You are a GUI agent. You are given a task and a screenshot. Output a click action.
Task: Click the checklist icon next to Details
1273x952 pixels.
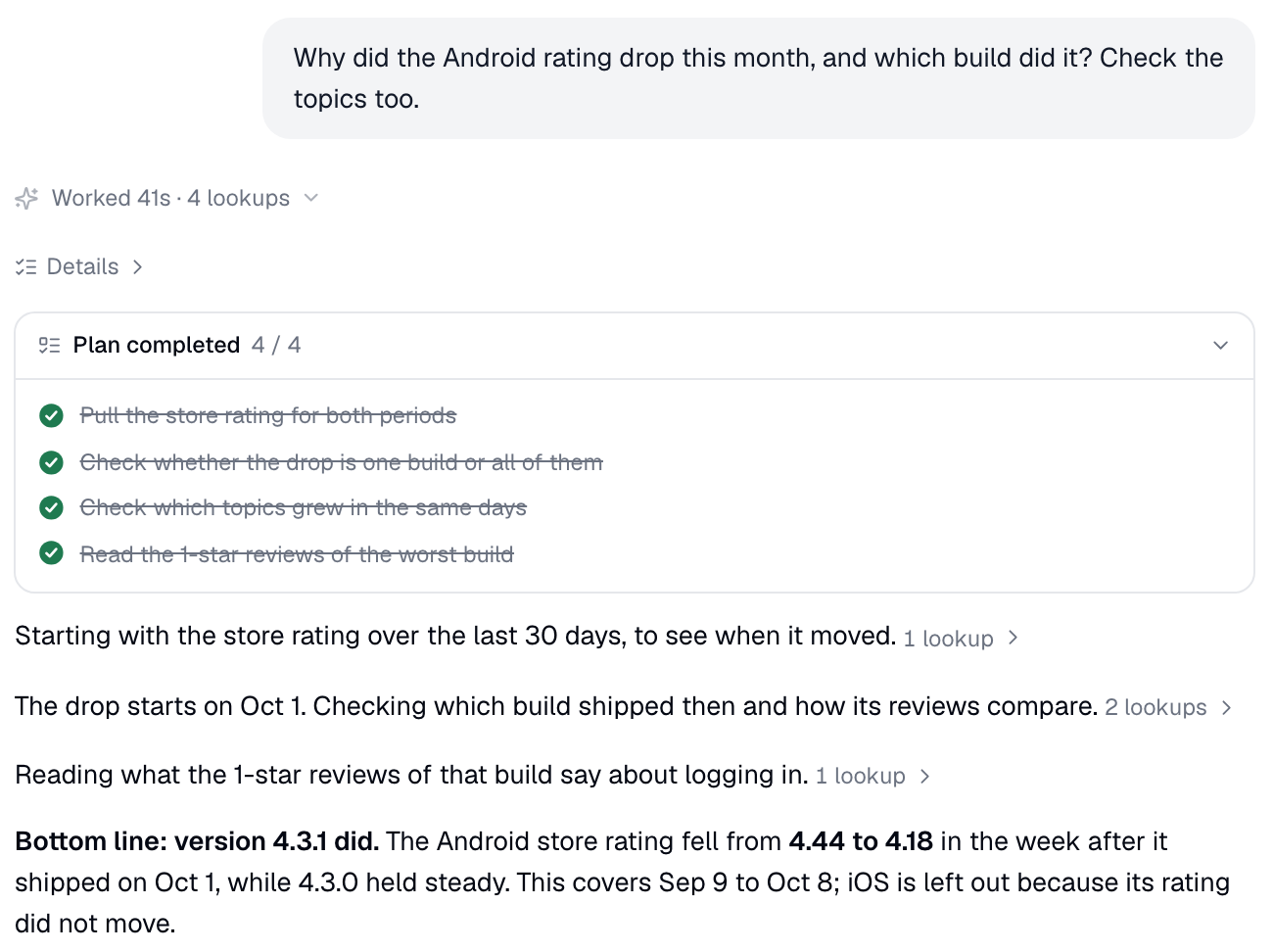point(26,267)
